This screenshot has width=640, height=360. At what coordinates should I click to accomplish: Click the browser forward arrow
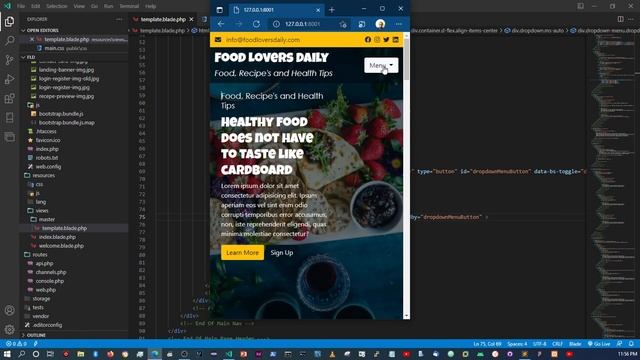(239, 24)
